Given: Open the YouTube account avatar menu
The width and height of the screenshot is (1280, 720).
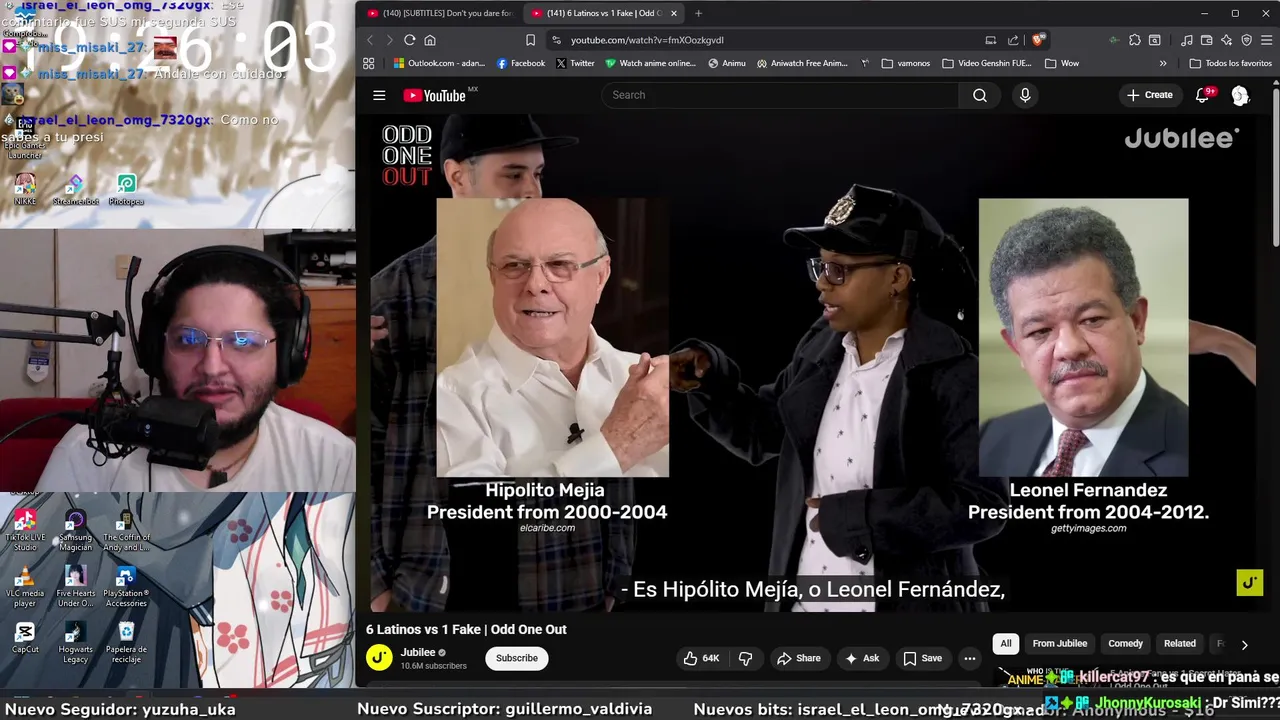Looking at the screenshot, I should (1240, 95).
